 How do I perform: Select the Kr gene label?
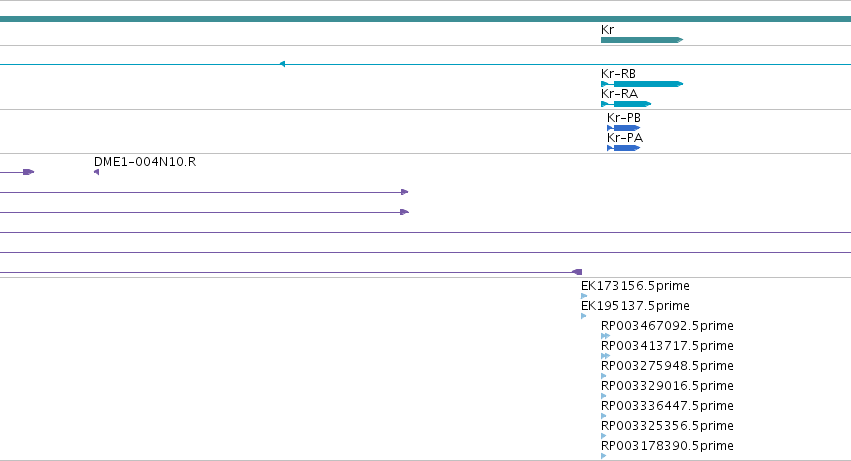607,29
